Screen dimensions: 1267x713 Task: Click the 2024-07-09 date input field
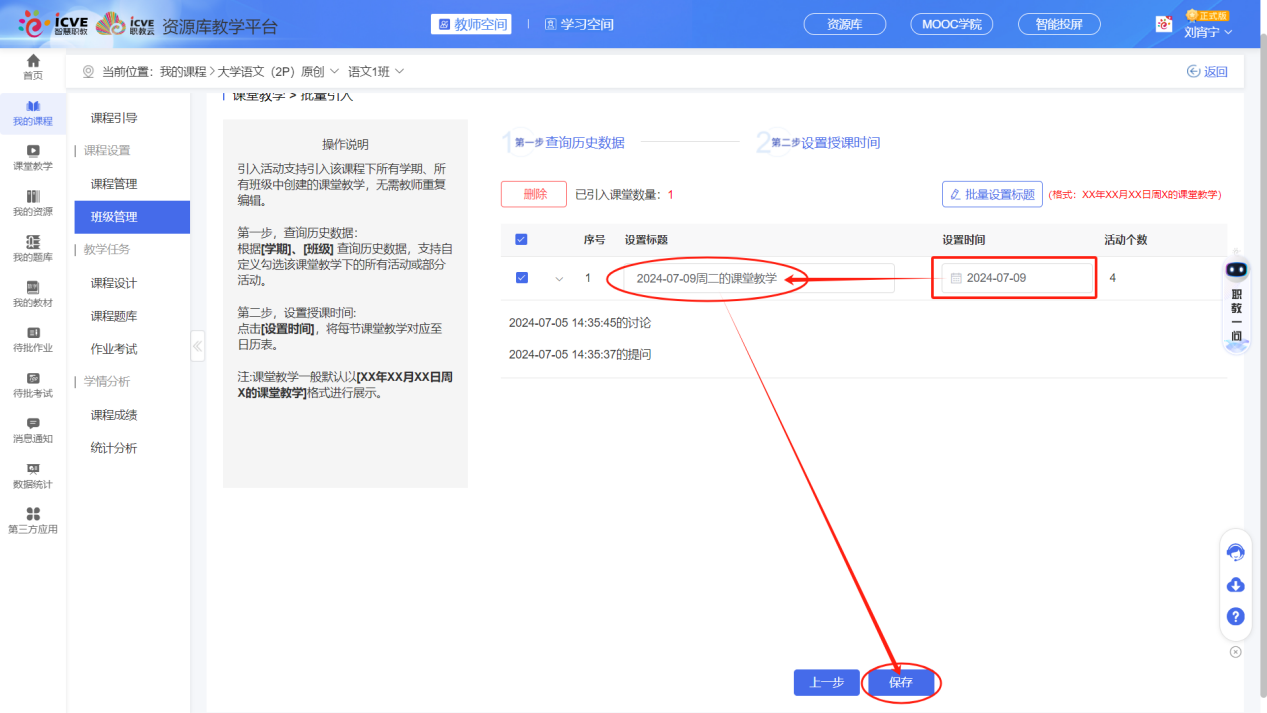(x=1013, y=277)
